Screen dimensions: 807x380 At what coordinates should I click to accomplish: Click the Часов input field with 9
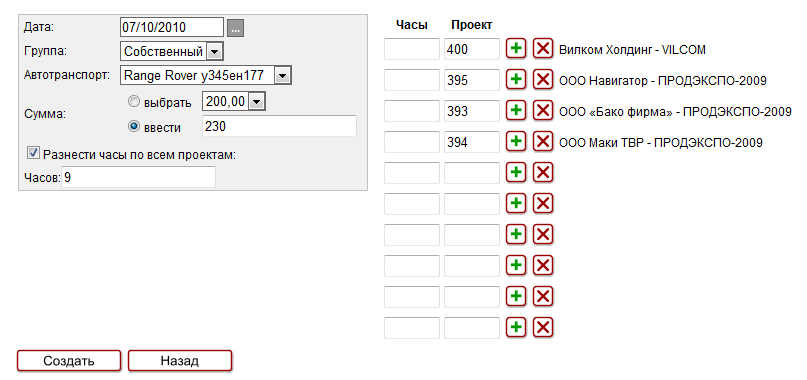[x=138, y=177]
